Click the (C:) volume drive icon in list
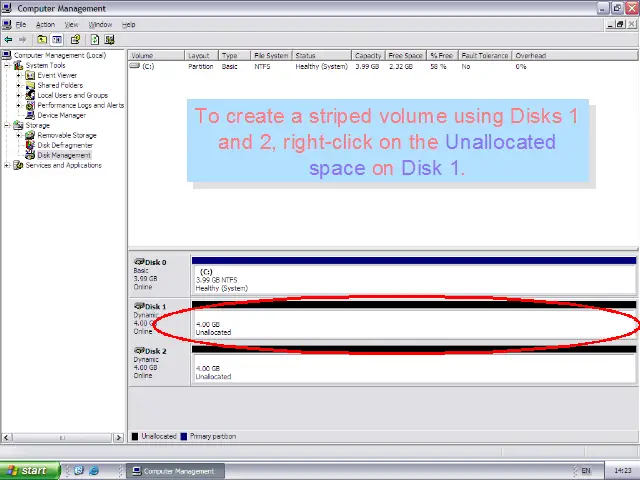The image size is (640, 480). coord(135,66)
